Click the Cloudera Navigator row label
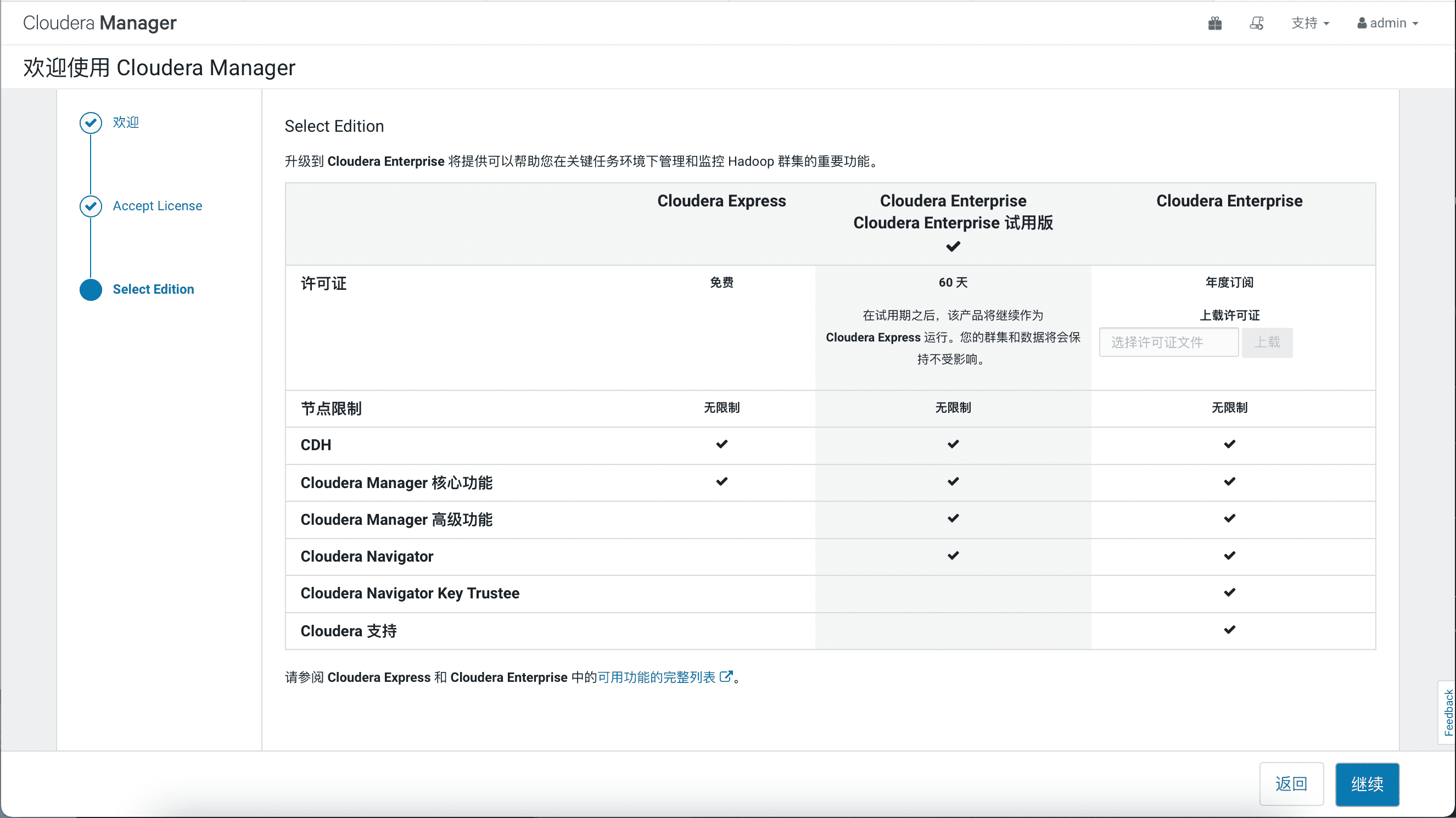The width and height of the screenshot is (1456, 818). click(367, 557)
